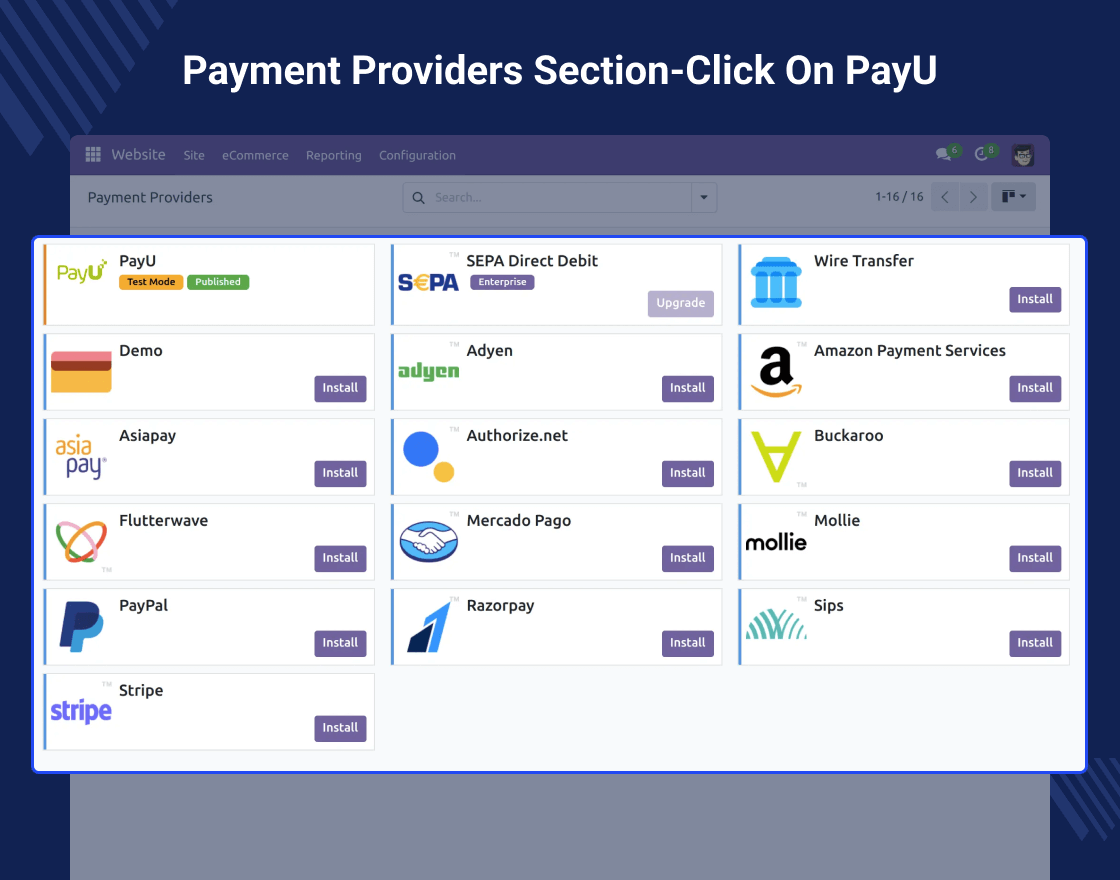The image size is (1120, 880).
Task: Open the kanban view switcher dropdown
Action: point(1014,196)
